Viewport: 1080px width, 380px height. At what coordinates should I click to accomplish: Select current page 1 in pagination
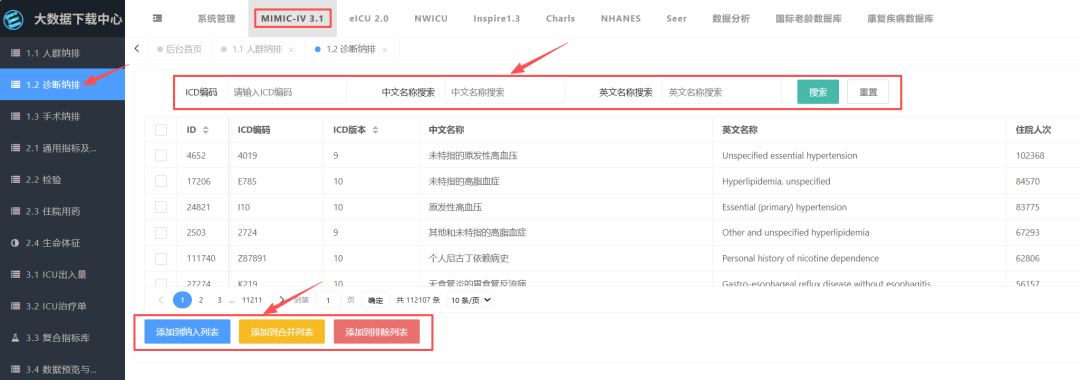click(182, 300)
